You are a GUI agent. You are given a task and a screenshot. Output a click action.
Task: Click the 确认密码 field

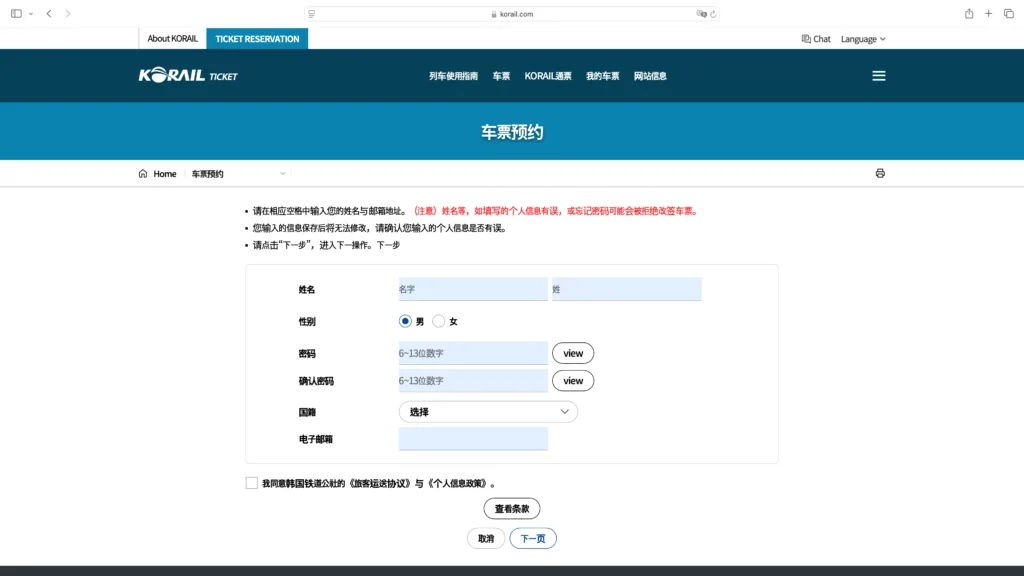(473, 380)
